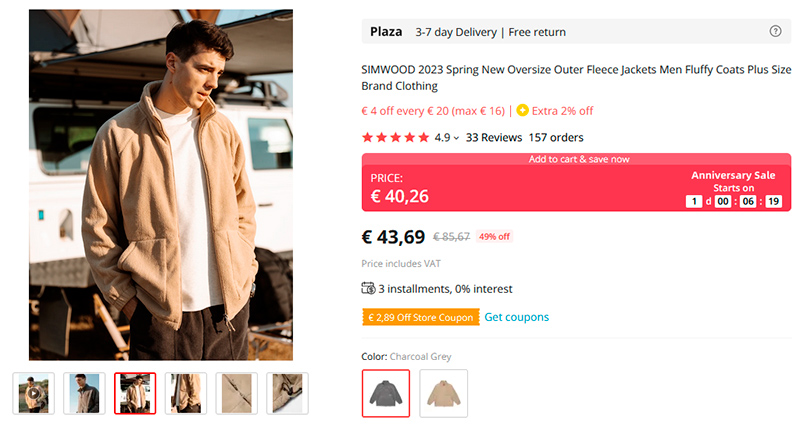Screen dimensions: 800x427
Task: Choose the beige jacket color swatch
Action: (443, 393)
